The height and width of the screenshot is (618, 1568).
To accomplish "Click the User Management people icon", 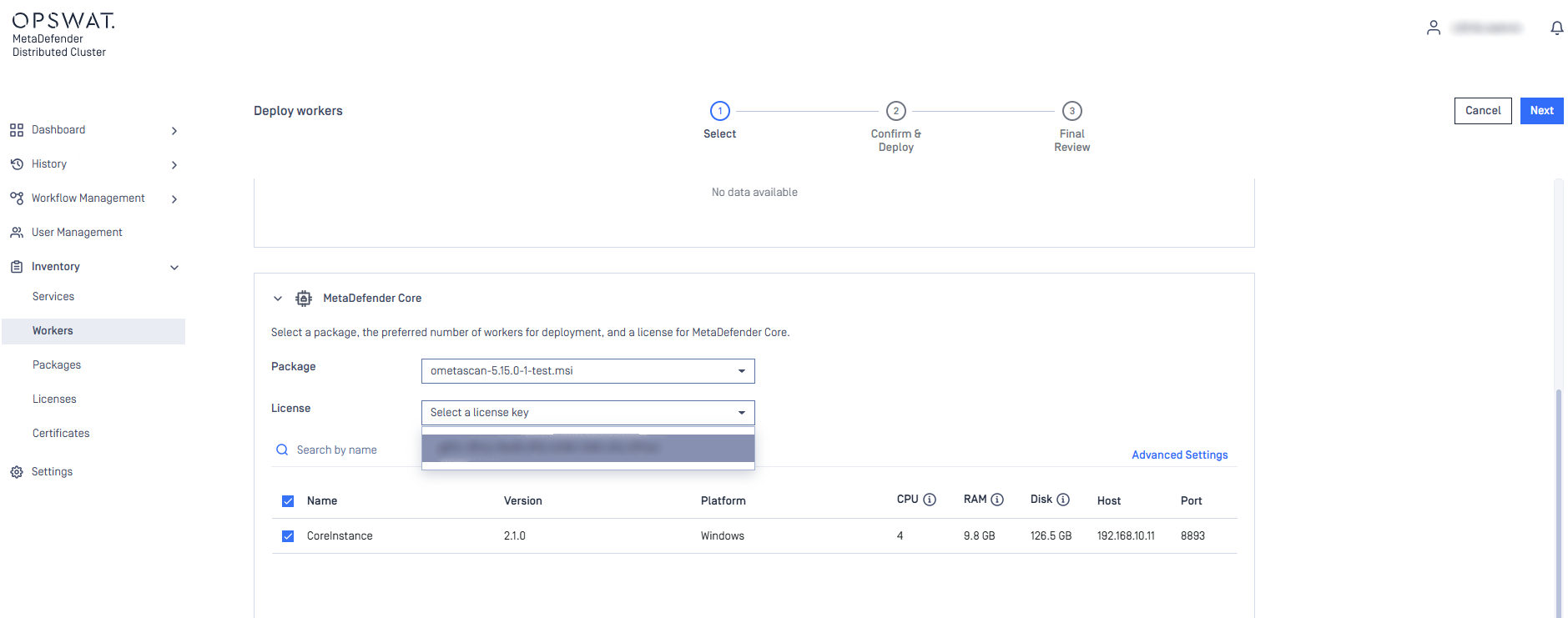I will (17, 233).
